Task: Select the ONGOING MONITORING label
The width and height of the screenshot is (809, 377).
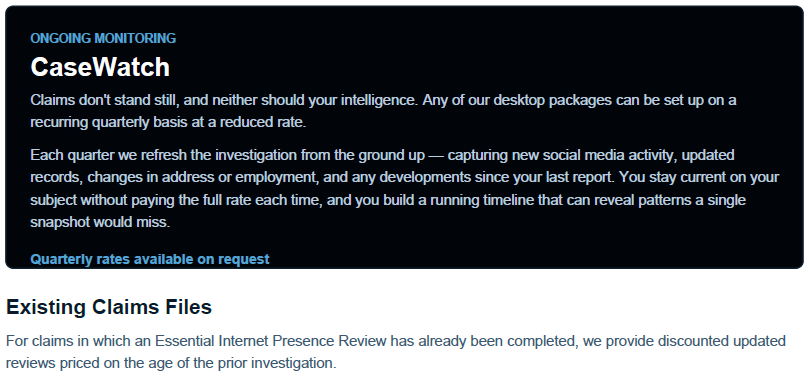Action: pos(103,38)
